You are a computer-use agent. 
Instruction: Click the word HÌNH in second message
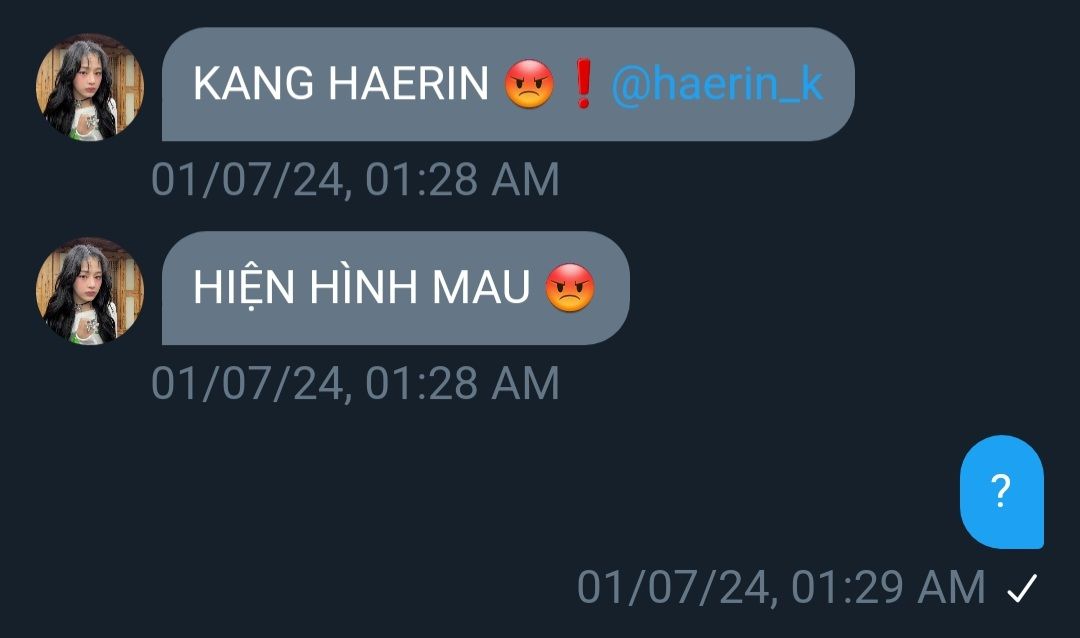(x=363, y=286)
